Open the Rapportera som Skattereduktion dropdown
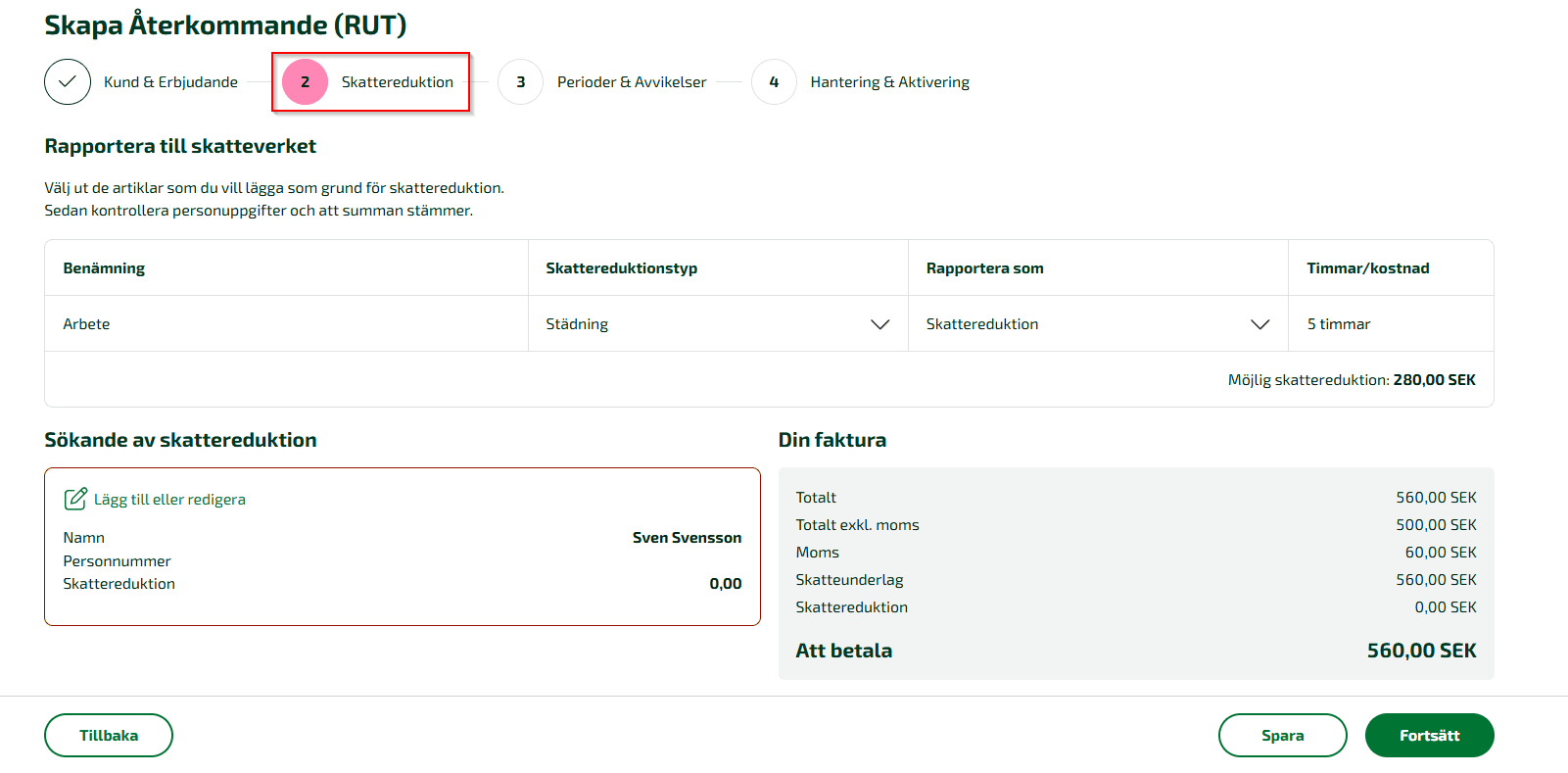 point(1098,324)
